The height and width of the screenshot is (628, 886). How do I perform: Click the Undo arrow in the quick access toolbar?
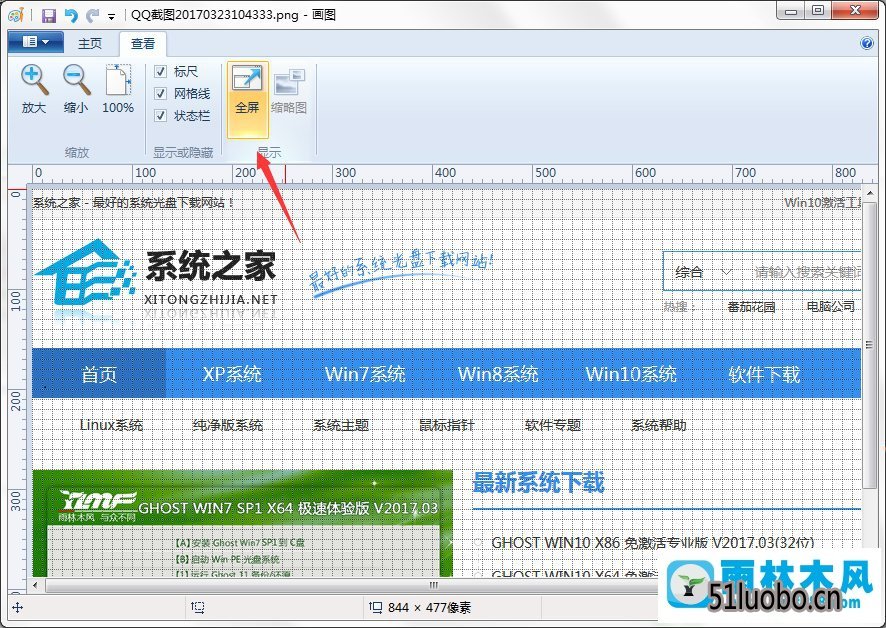(71, 15)
